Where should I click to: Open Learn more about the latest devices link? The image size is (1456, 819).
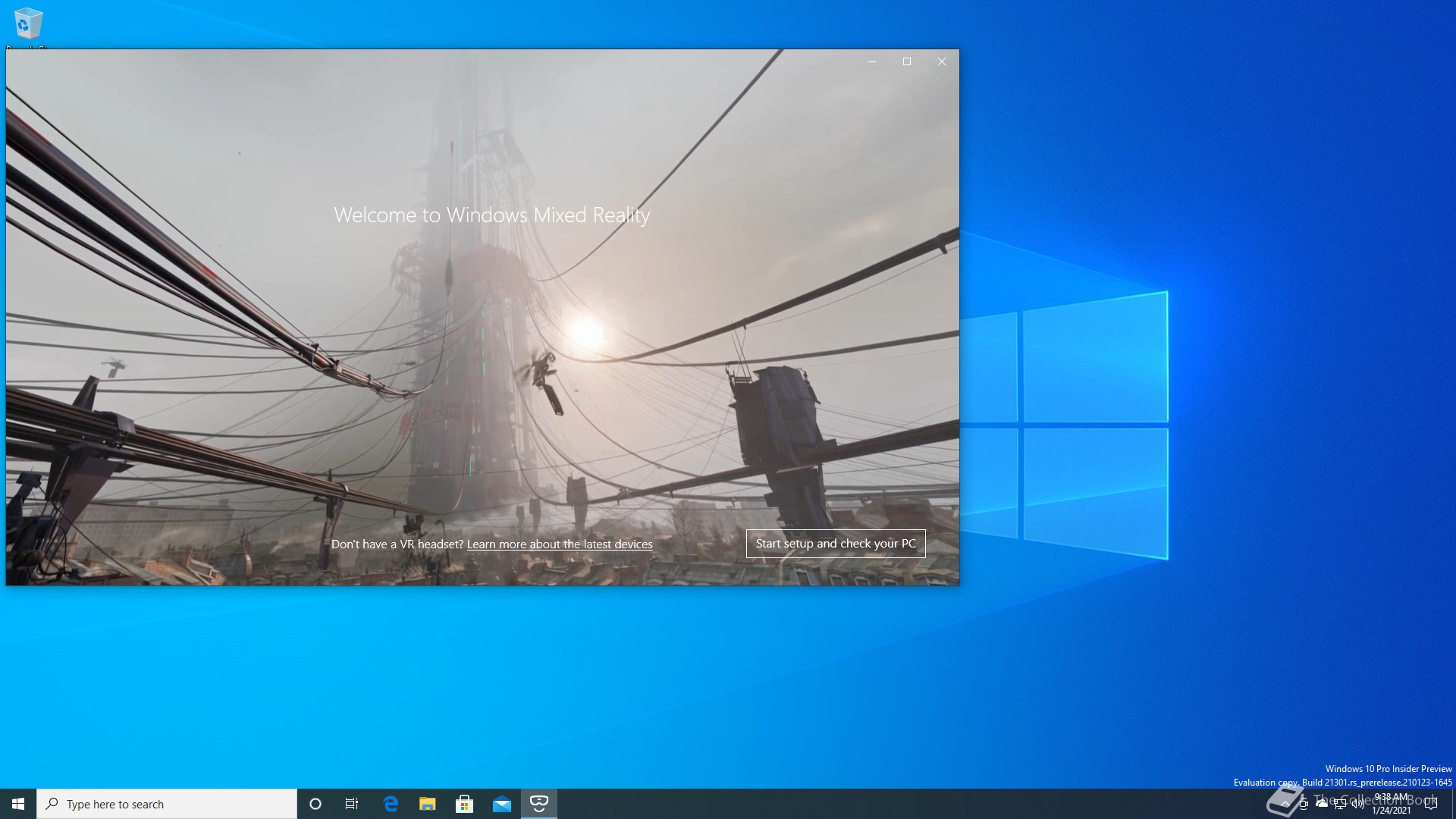(x=560, y=544)
